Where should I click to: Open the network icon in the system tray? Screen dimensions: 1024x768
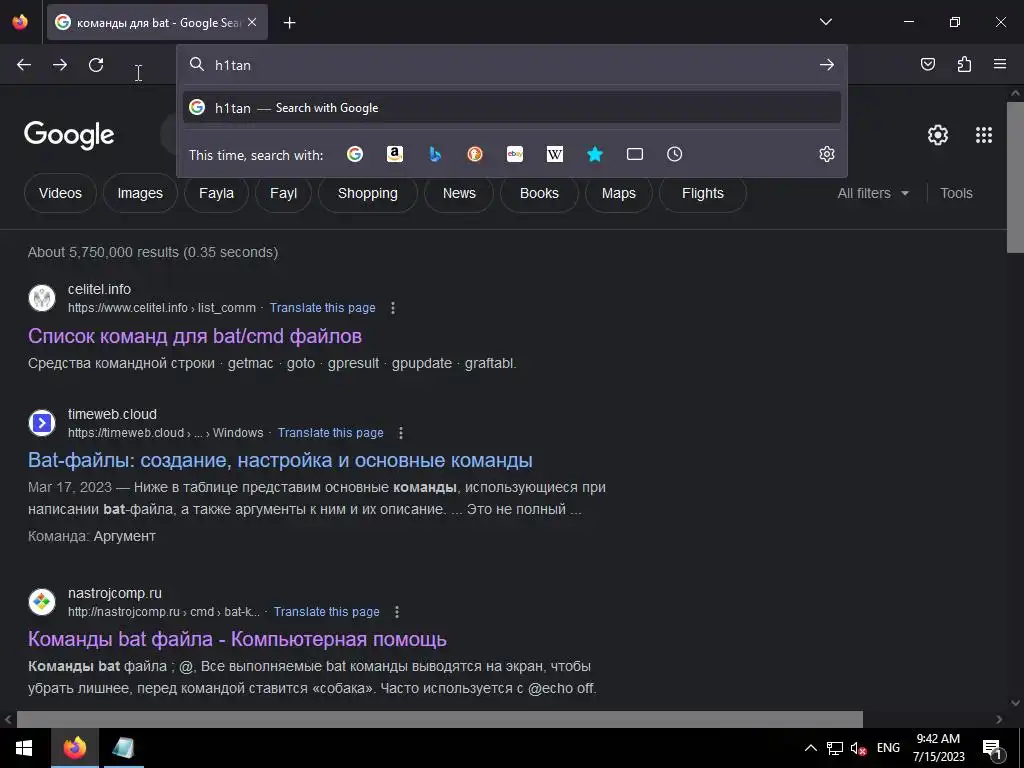[x=835, y=748]
